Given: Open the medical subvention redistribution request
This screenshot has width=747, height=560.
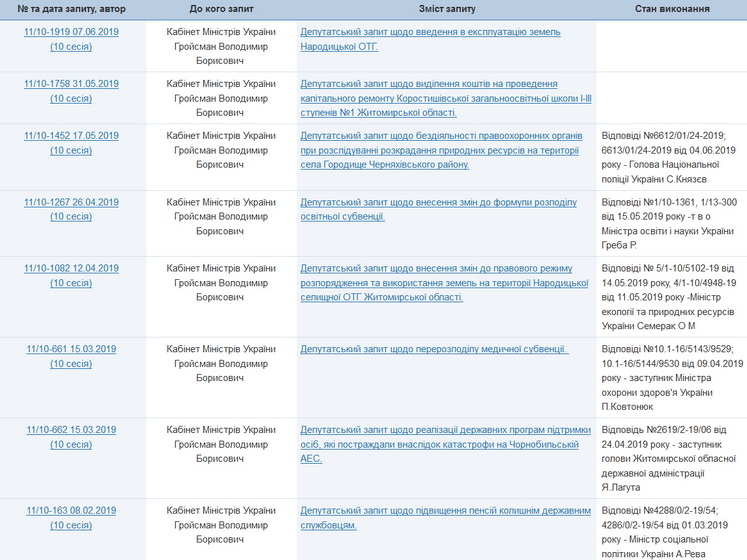Looking at the screenshot, I should tap(434, 349).
